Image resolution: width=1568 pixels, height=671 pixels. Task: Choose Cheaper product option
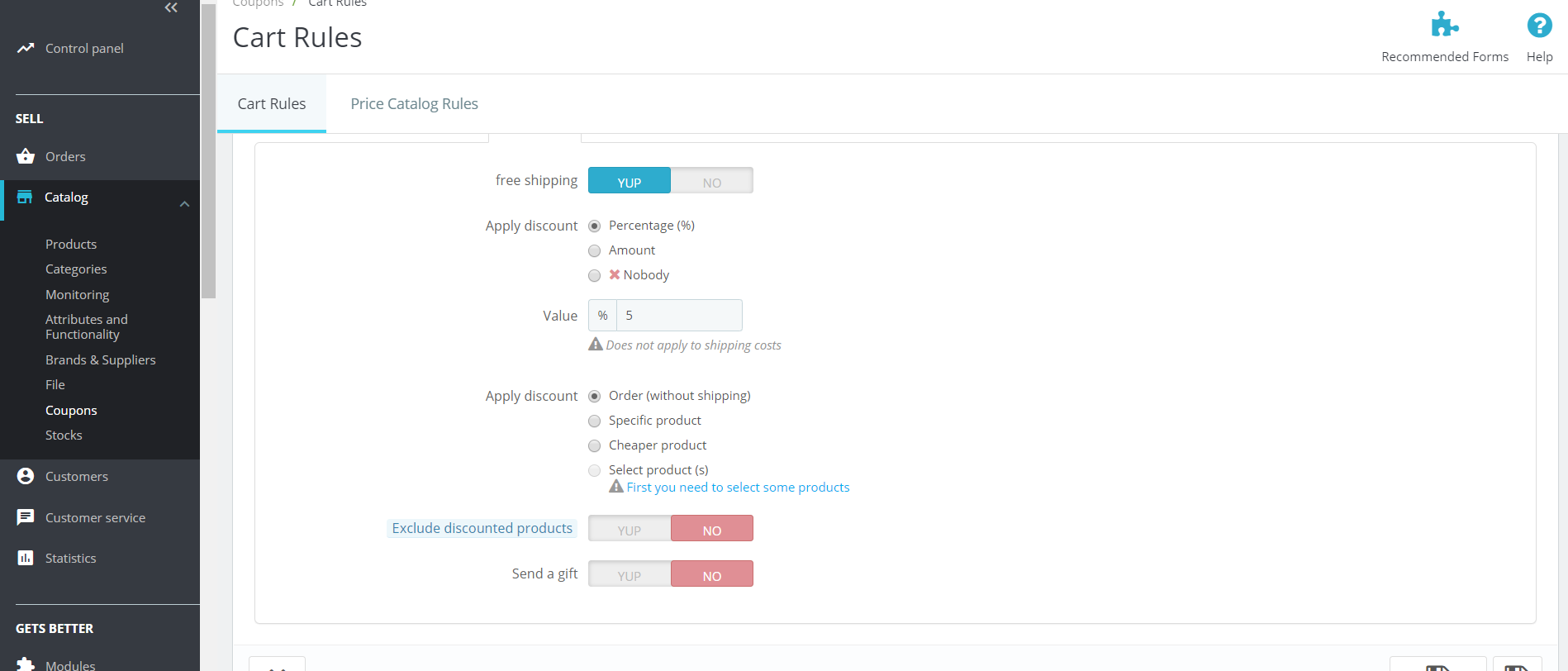pyautogui.click(x=594, y=445)
